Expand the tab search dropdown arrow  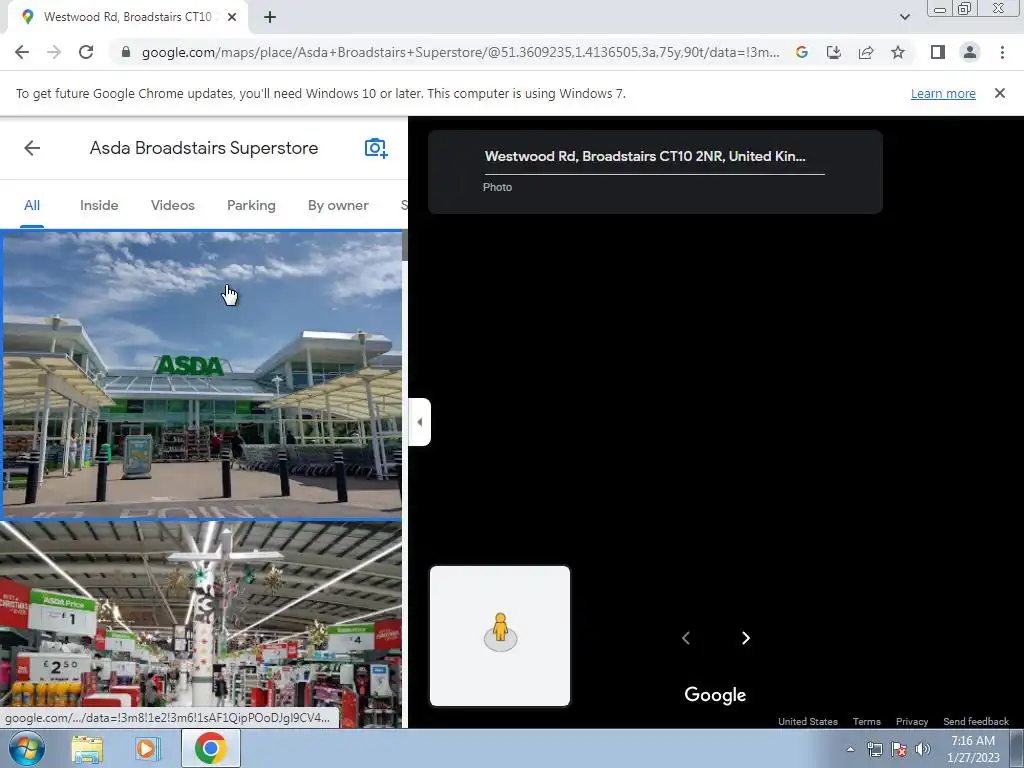click(x=904, y=17)
